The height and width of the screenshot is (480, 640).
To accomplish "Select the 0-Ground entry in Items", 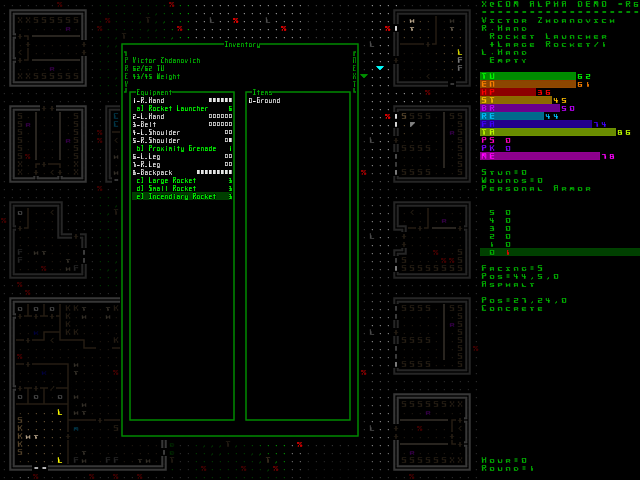I will pos(264,100).
